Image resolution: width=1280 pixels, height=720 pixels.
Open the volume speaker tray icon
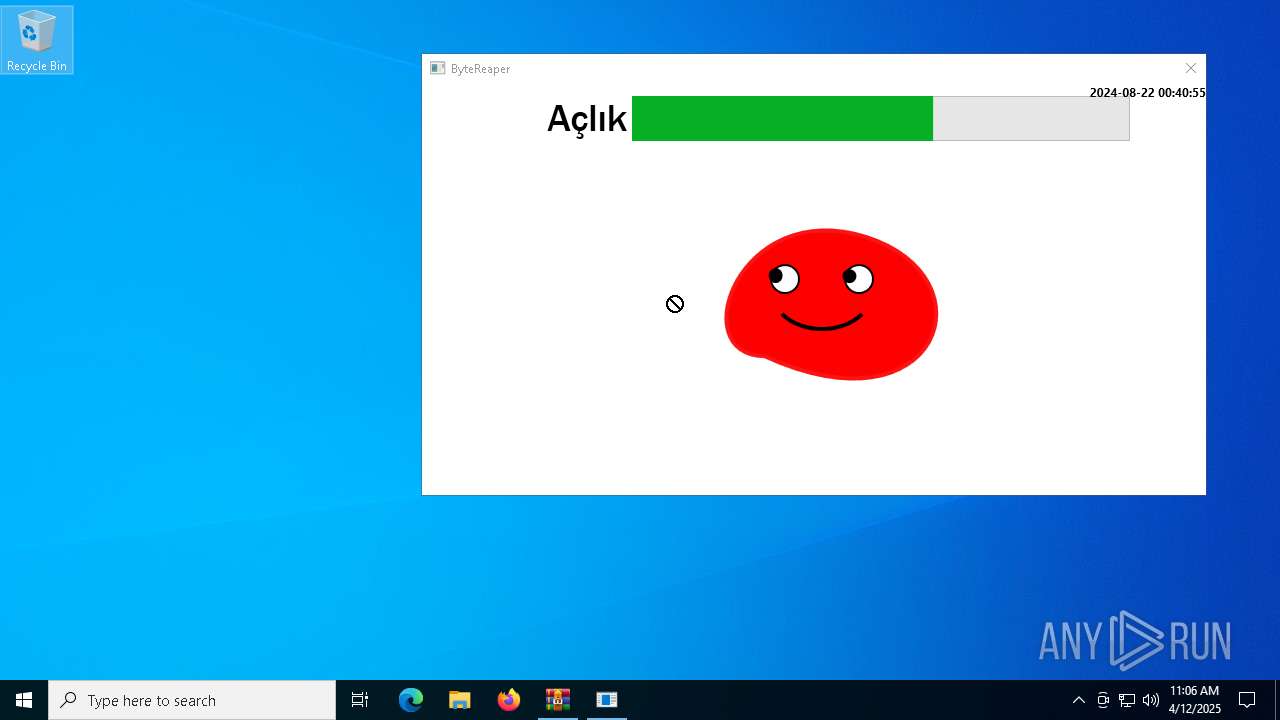(1151, 700)
